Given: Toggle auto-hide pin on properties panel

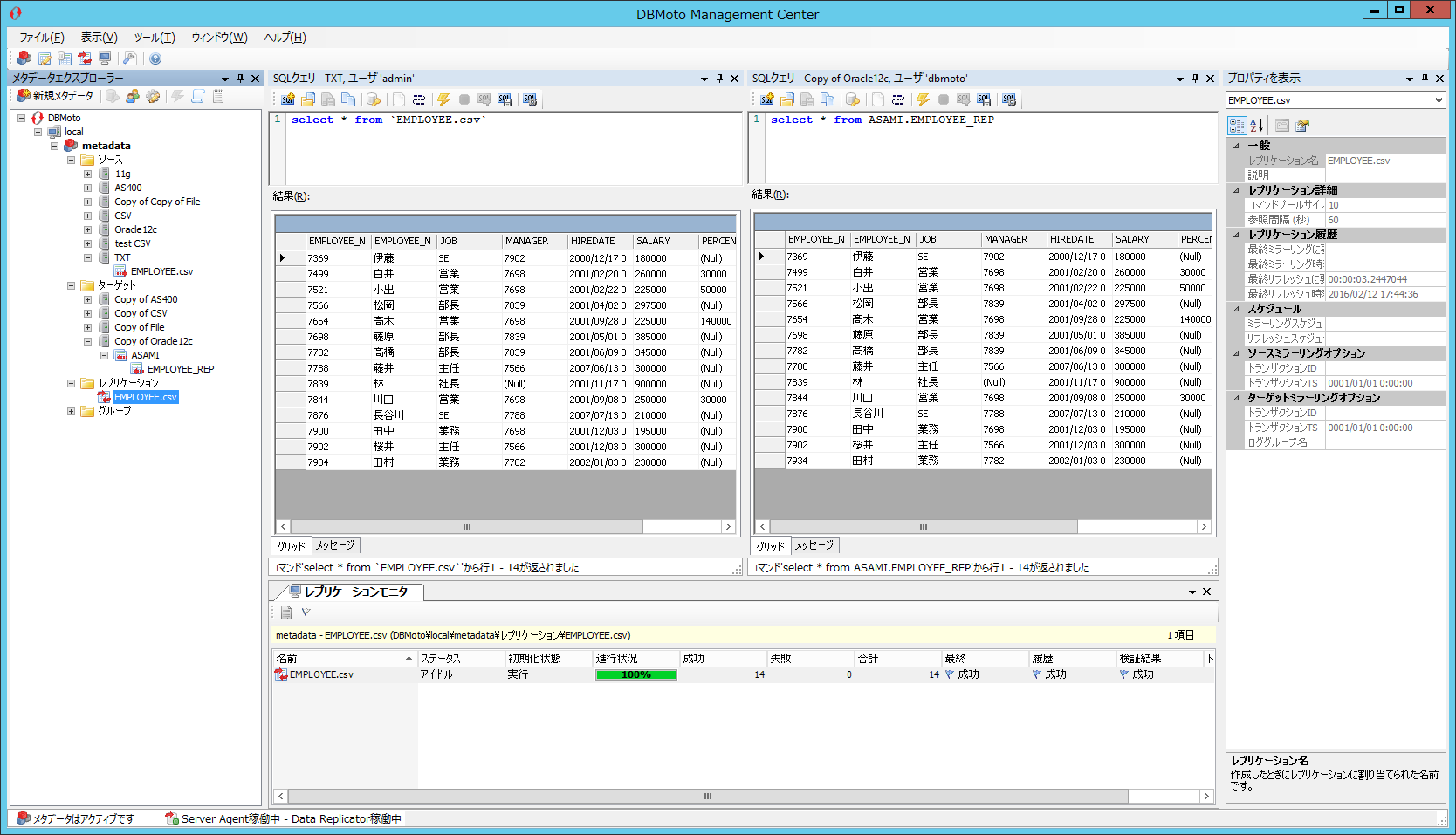Looking at the screenshot, I should click(x=1425, y=79).
